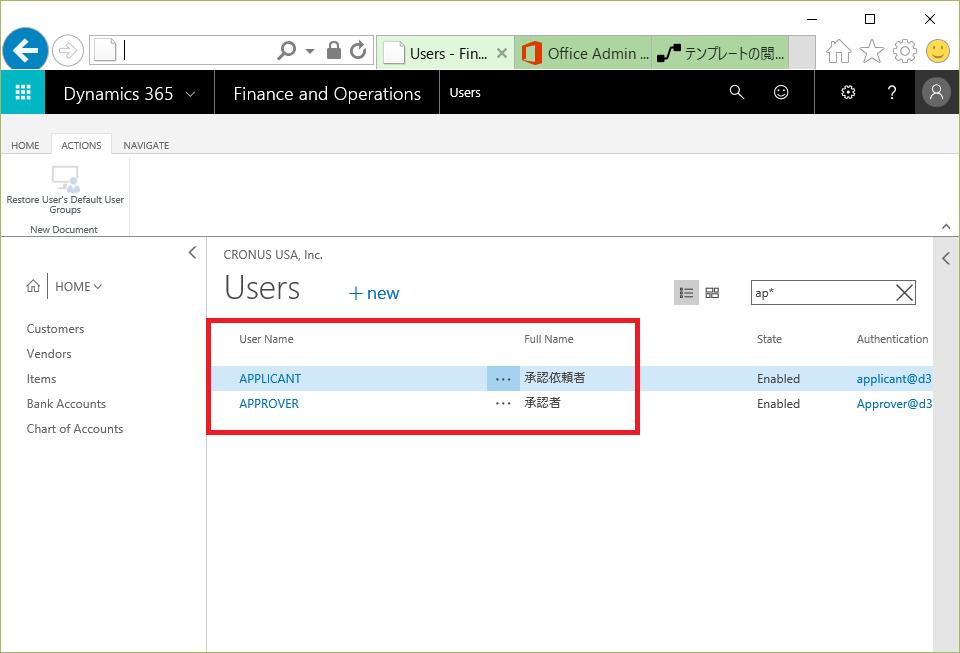
Task: Open the address bar autocomplete dropdown arrow
Action: (x=310, y=51)
